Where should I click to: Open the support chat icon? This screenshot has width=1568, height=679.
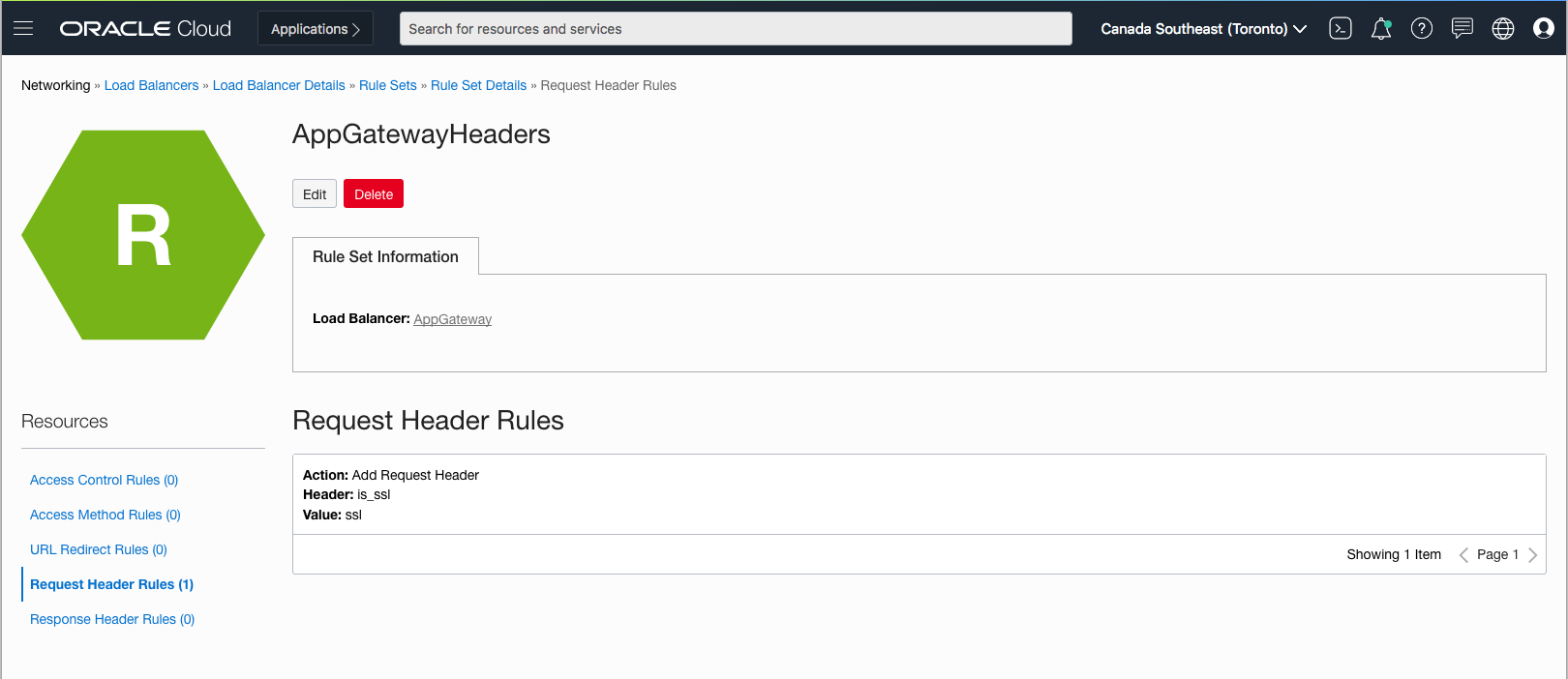(1462, 28)
